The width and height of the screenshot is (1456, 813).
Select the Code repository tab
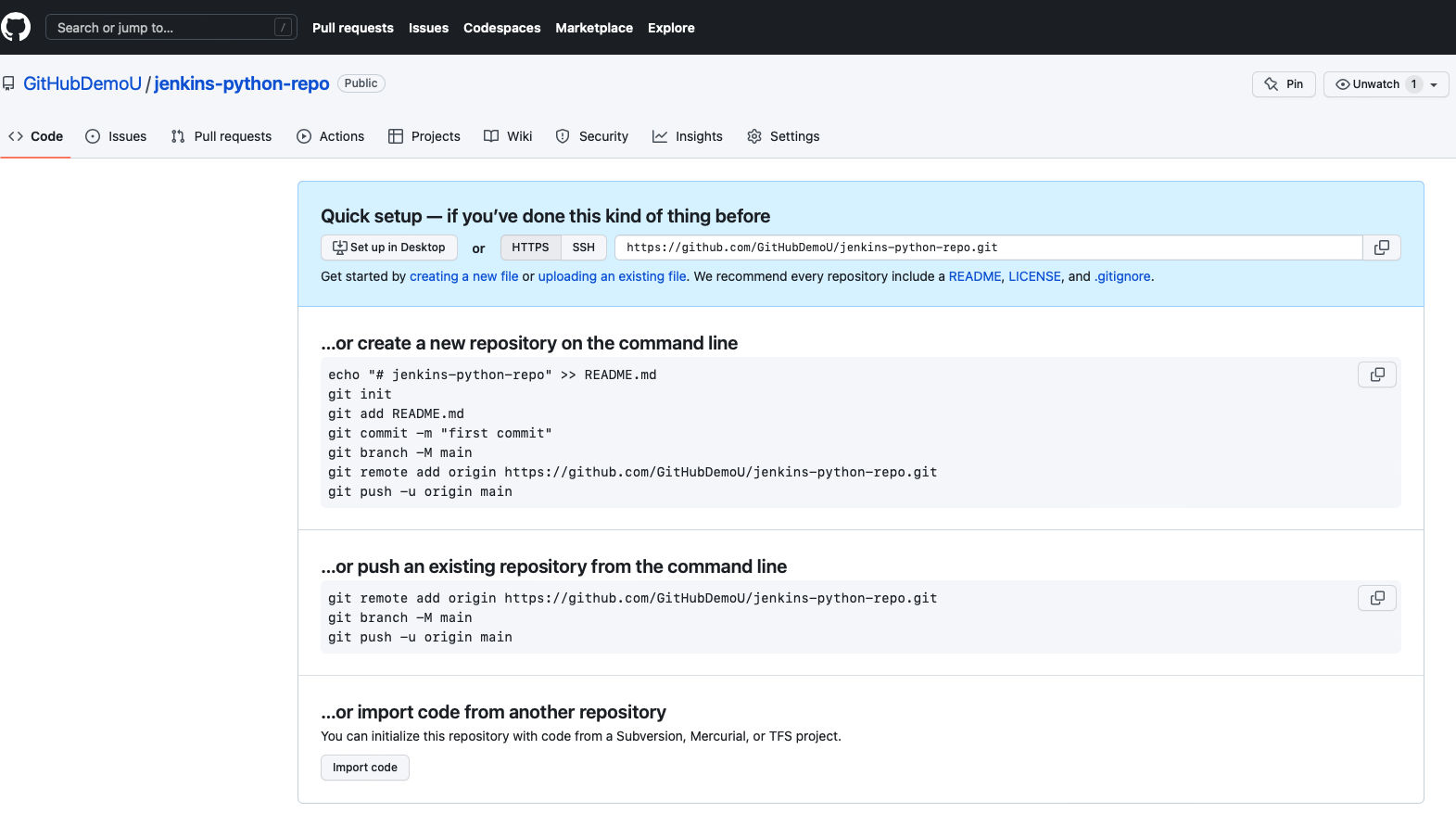(x=36, y=136)
